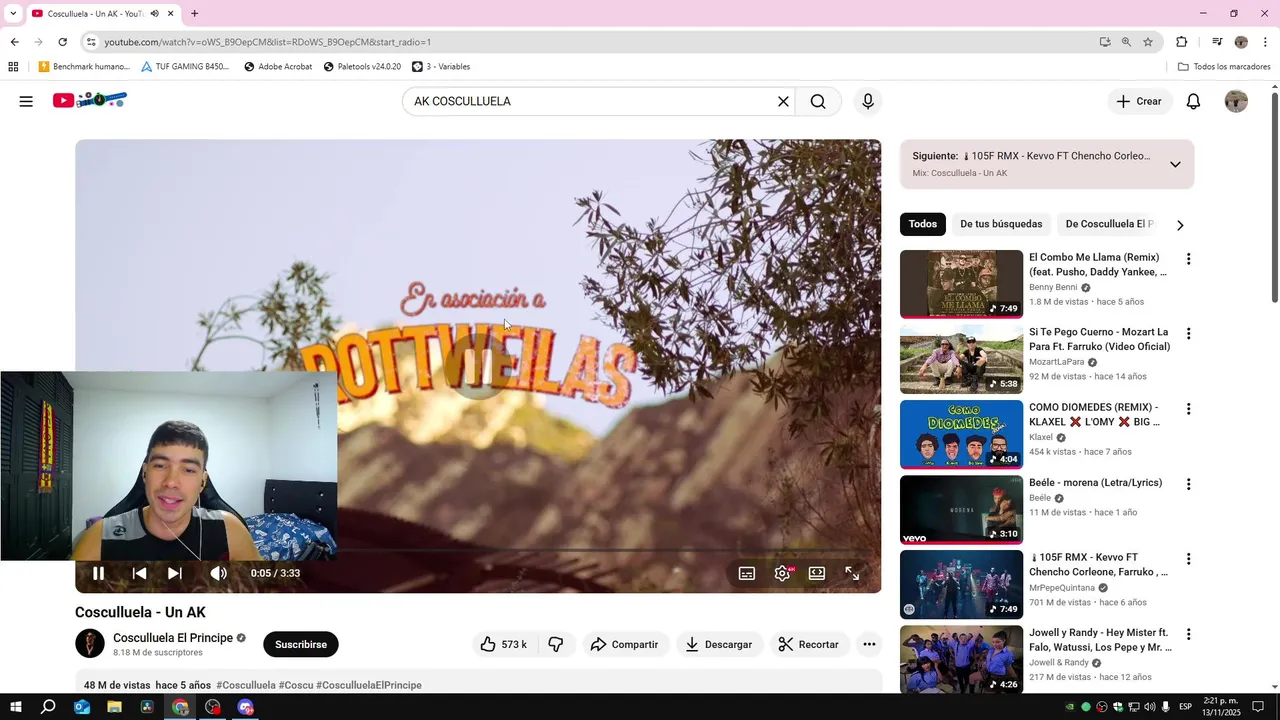Open the Chrome apps grid bookmark icon
Screen dimensions: 1280x720
[x=13, y=67]
